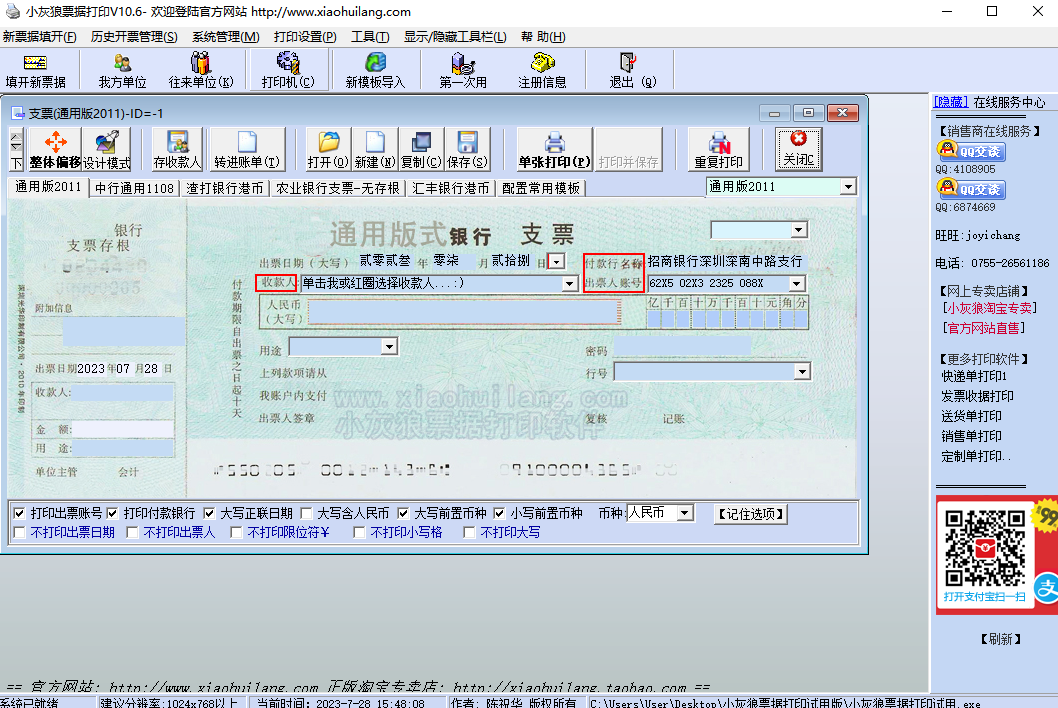Screen dimensions: 1058x708
Task: Open the 工具(T) menu
Action: [370, 36]
